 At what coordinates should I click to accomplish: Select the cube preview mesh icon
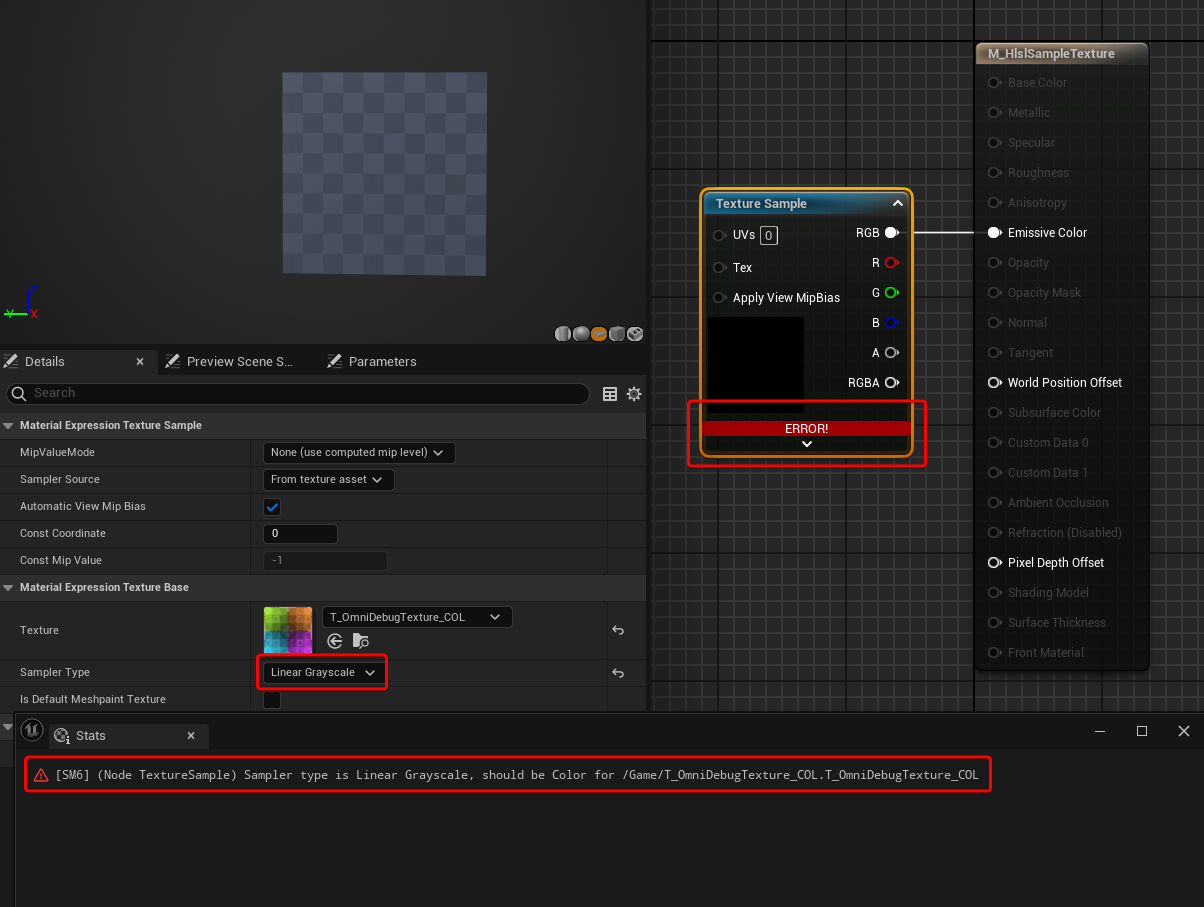tap(617, 334)
